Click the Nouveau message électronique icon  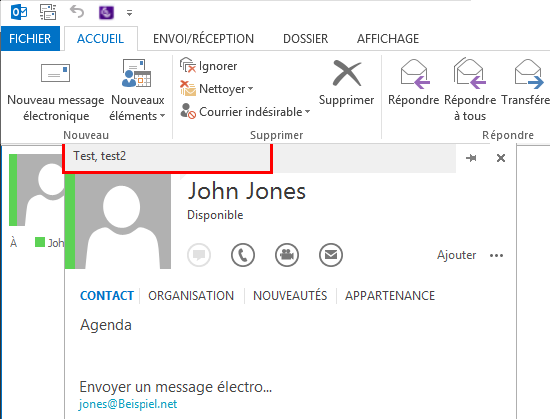tap(55, 73)
